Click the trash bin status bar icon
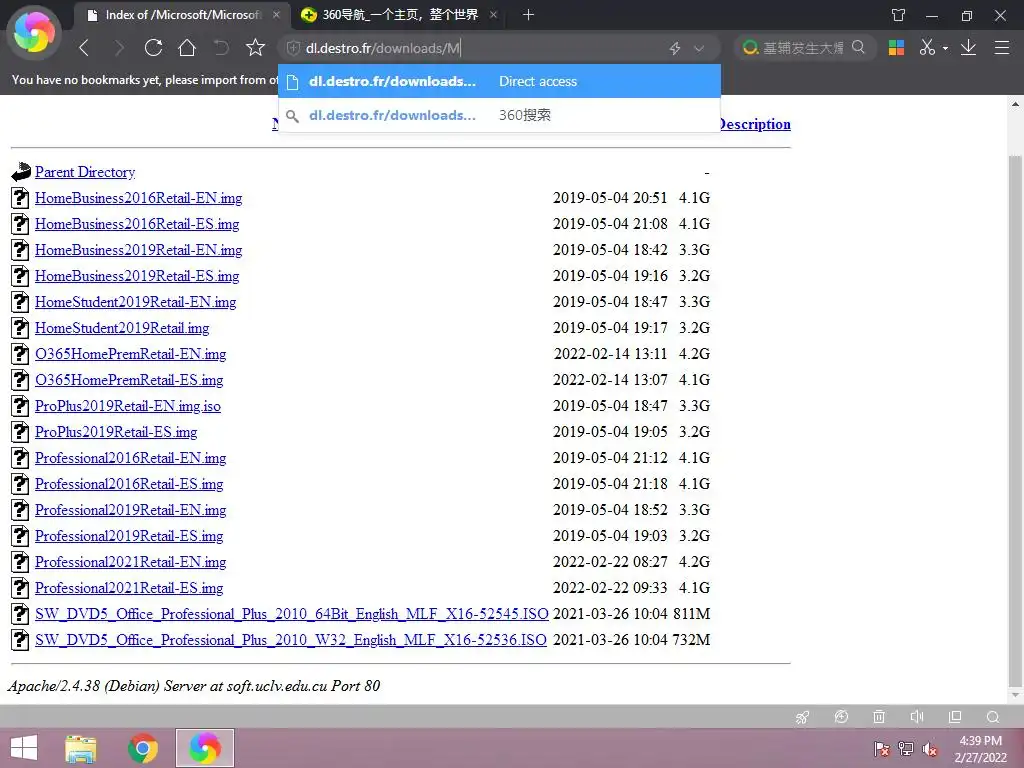The height and width of the screenshot is (768, 1024). tap(879, 717)
